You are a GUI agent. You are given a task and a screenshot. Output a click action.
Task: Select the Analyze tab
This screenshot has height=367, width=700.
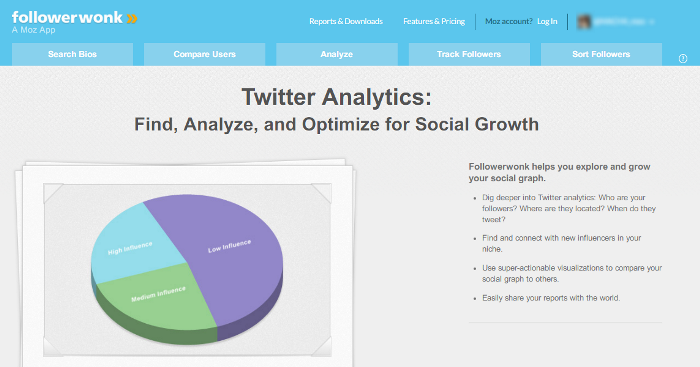coord(337,54)
